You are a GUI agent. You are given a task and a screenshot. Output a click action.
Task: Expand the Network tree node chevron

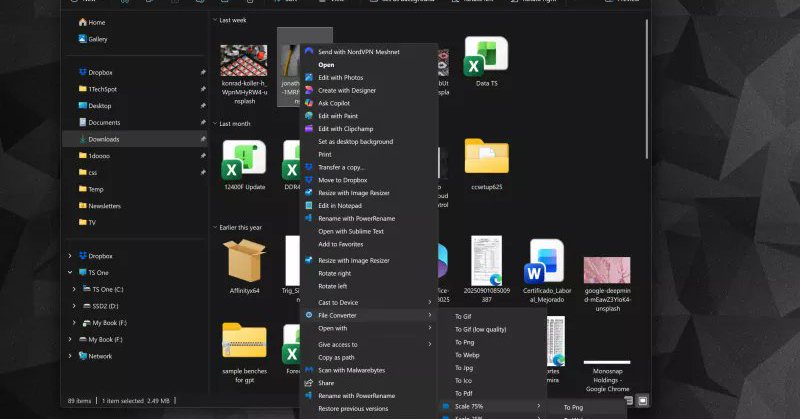(x=70, y=356)
